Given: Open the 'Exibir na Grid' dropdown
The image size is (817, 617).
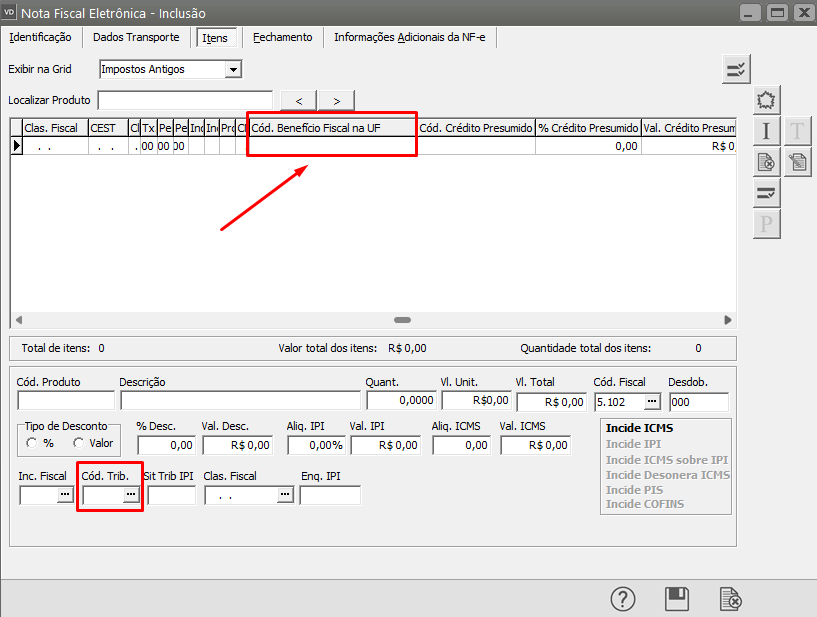Looking at the screenshot, I should (x=233, y=70).
